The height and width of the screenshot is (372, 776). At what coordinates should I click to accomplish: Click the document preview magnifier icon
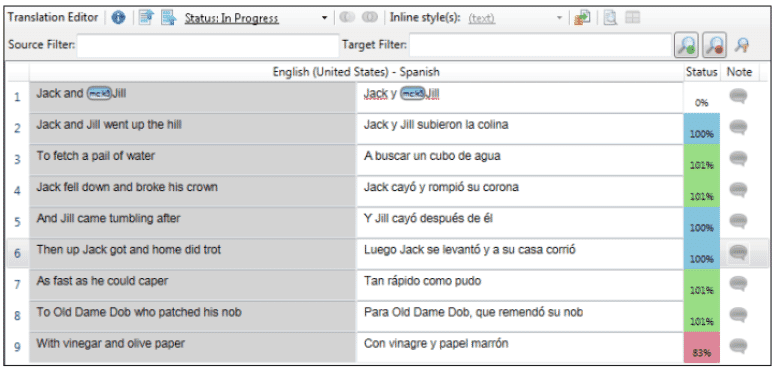pos(610,18)
